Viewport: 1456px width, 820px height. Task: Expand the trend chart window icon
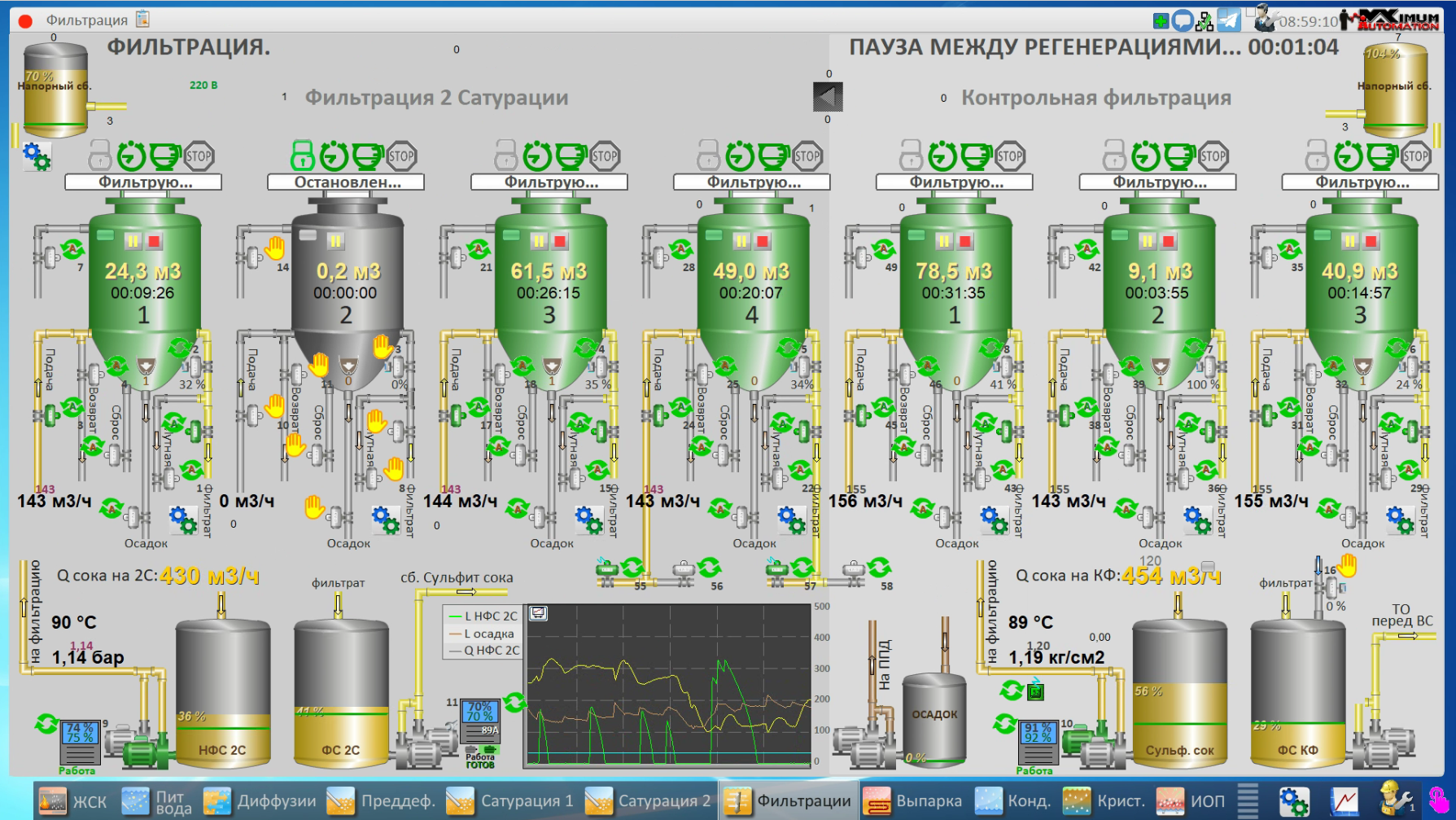pyautogui.click(x=538, y=613)
